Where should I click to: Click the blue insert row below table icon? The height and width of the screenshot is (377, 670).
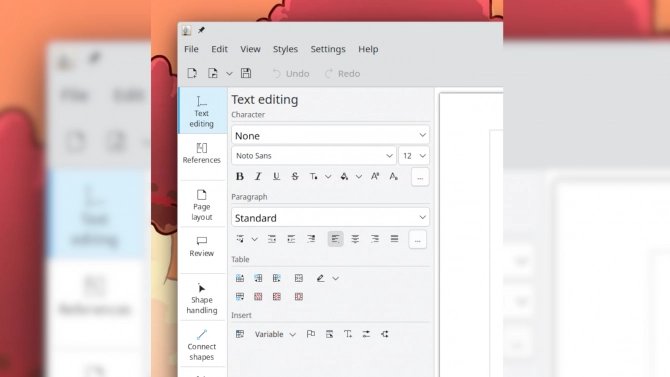(x=240, y=297)
